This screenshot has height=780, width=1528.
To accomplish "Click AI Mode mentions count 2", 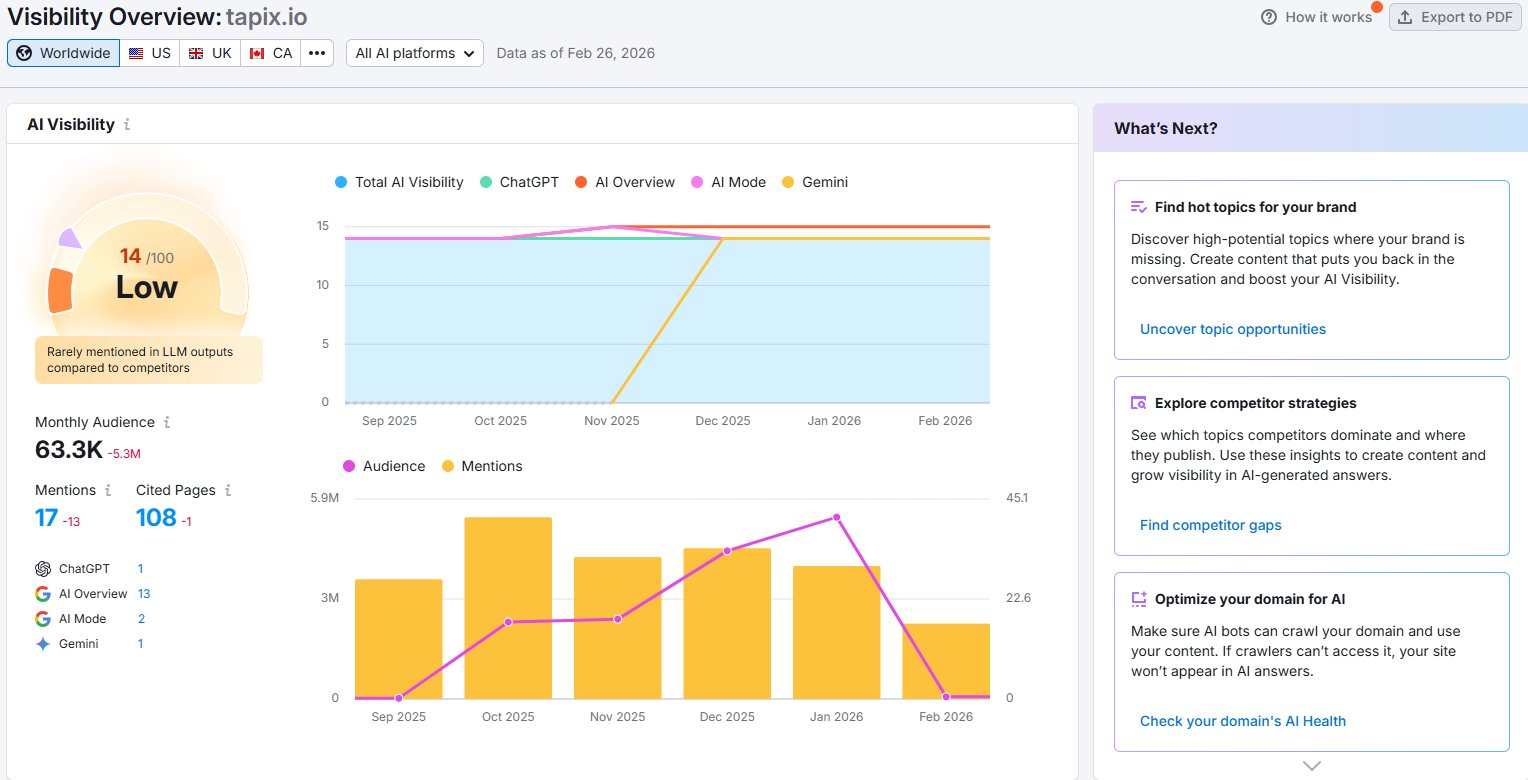I will tap(141, 619).
